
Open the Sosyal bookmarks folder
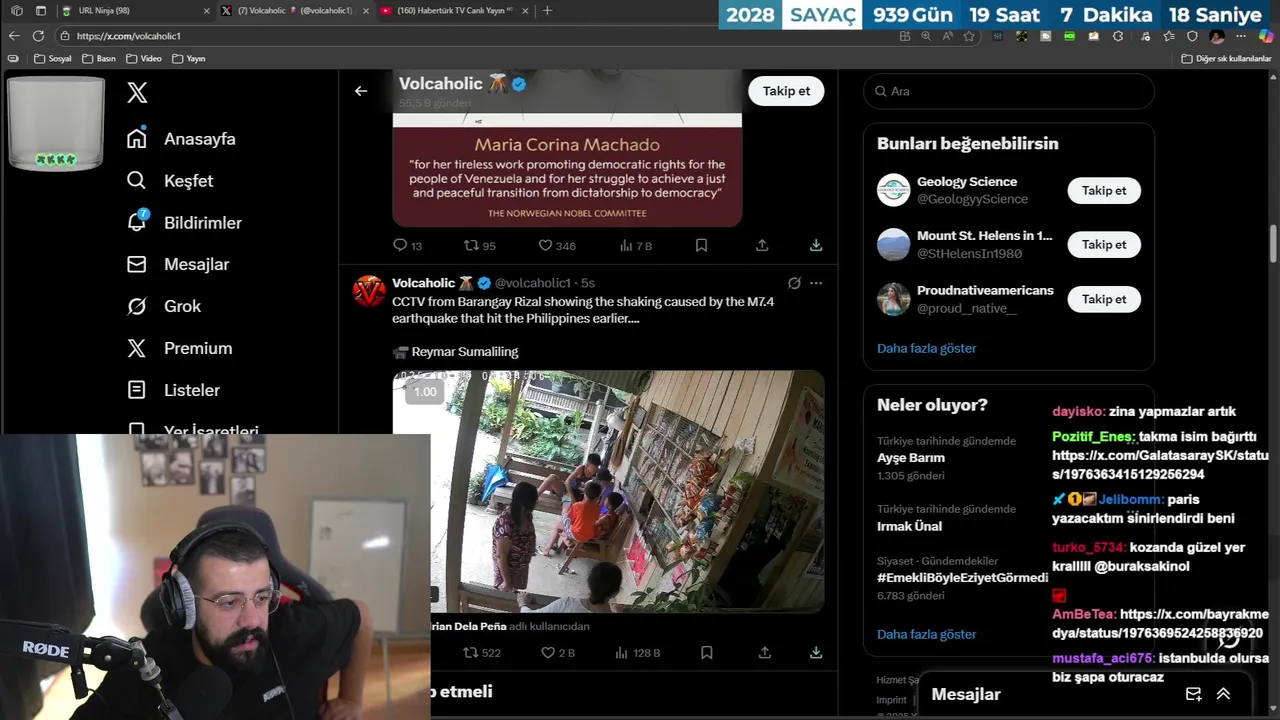53,58
